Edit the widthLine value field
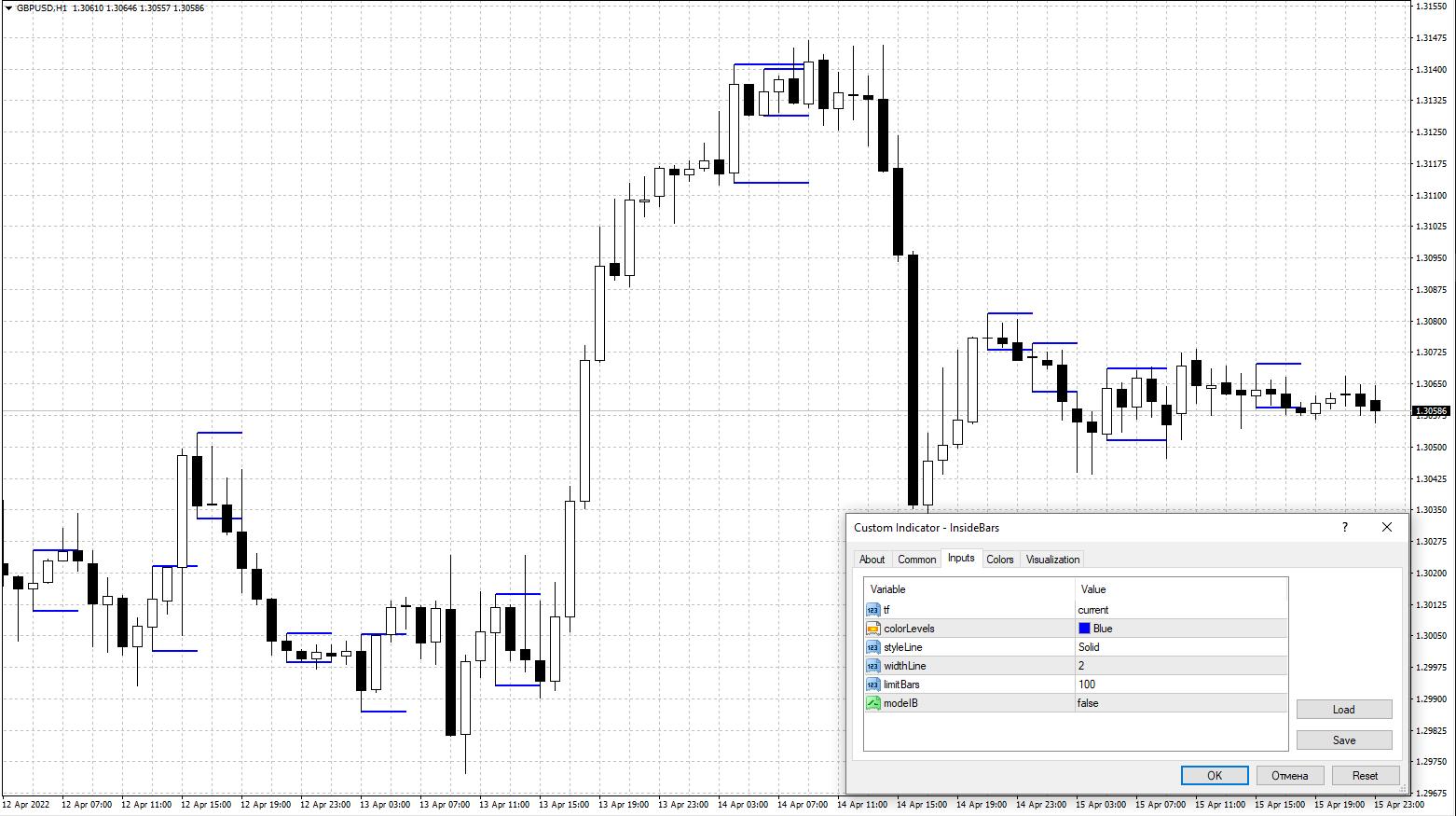This screenshot has width=1456, height=816. click(1179, 666)
